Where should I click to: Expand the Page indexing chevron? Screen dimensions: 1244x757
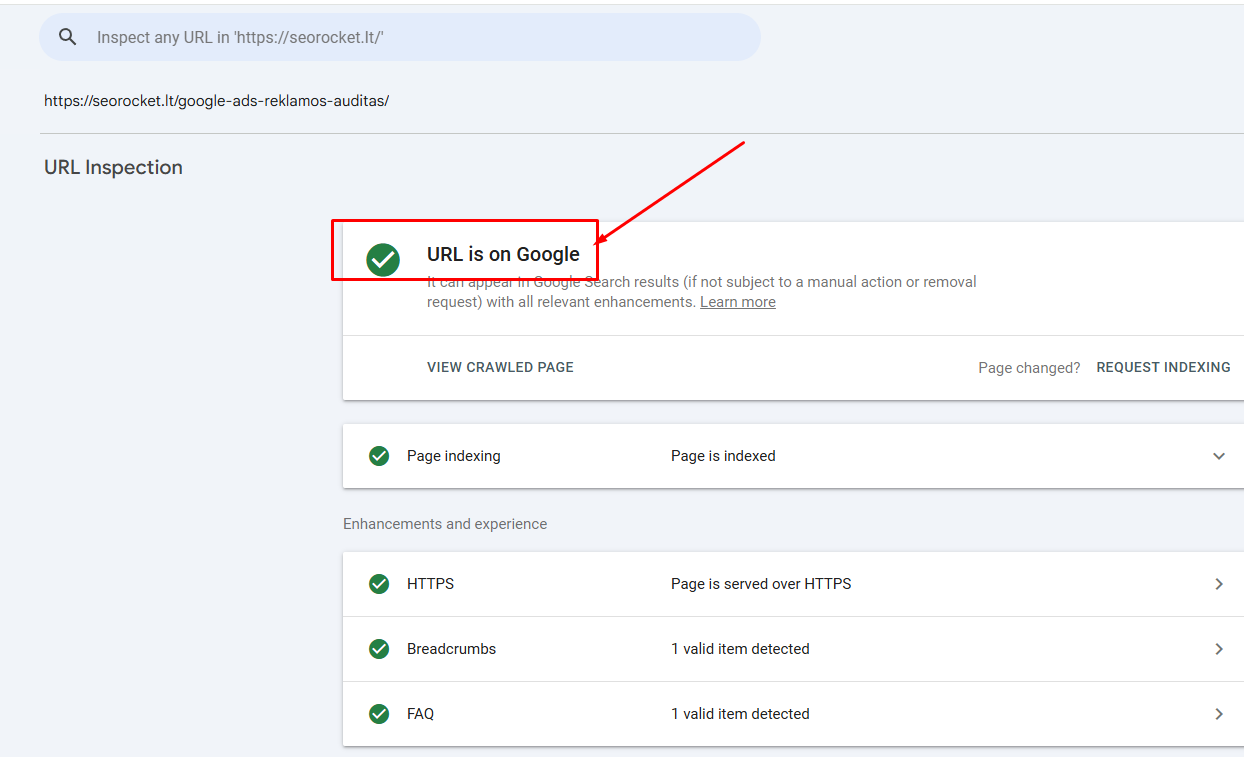click(1218, 456)
